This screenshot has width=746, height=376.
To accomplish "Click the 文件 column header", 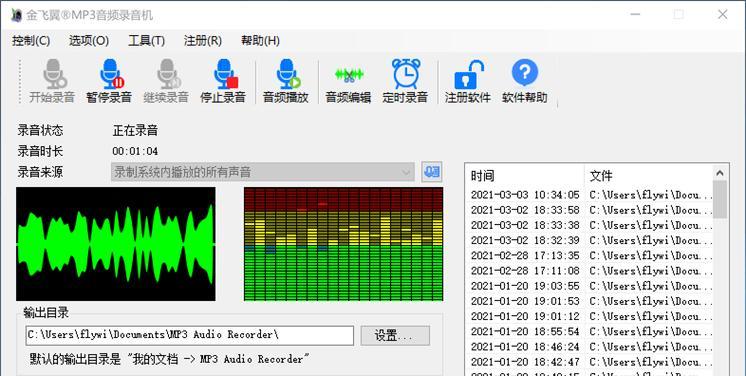I will 649,176.
